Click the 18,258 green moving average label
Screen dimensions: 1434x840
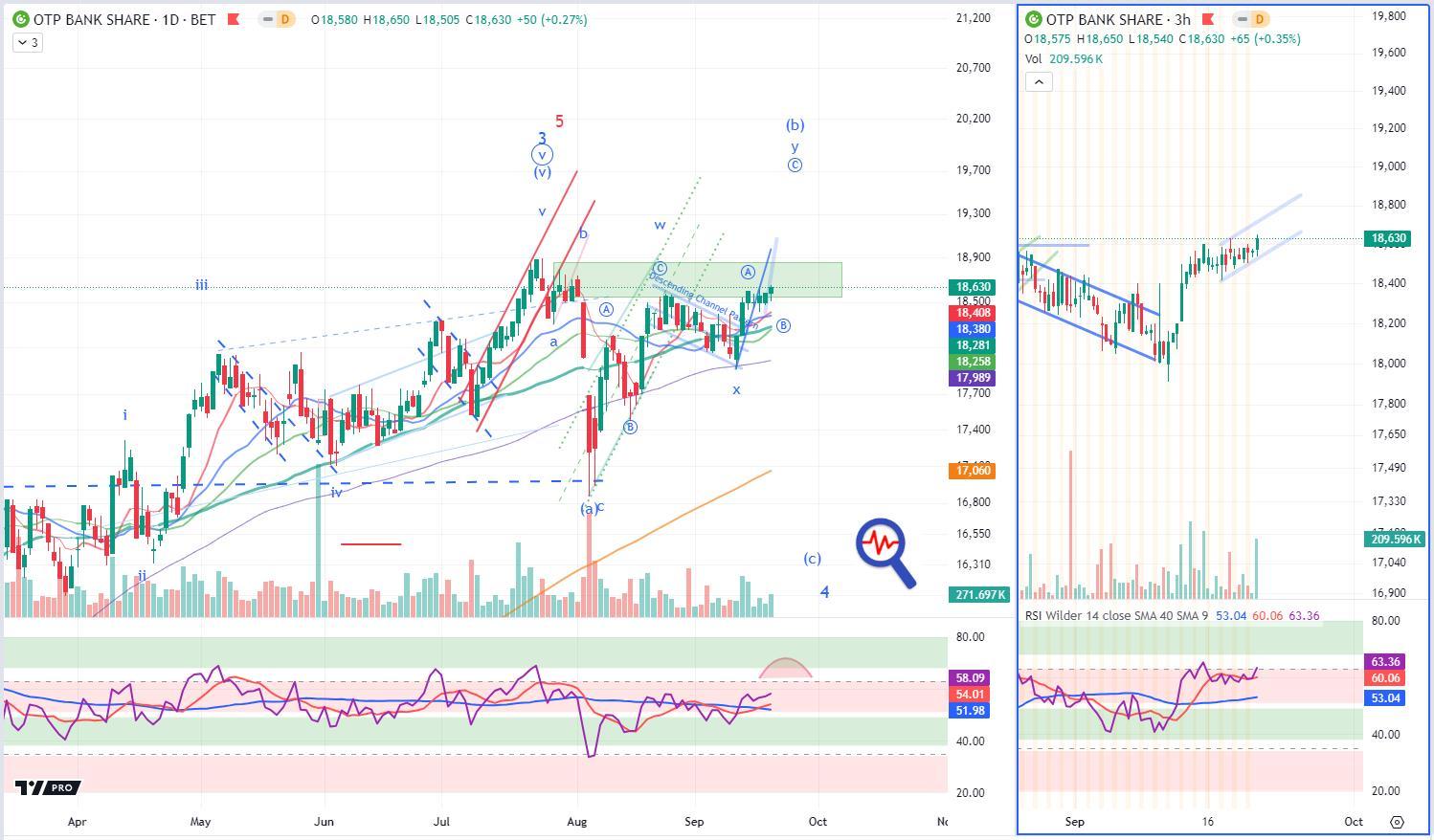pos(972,362)
